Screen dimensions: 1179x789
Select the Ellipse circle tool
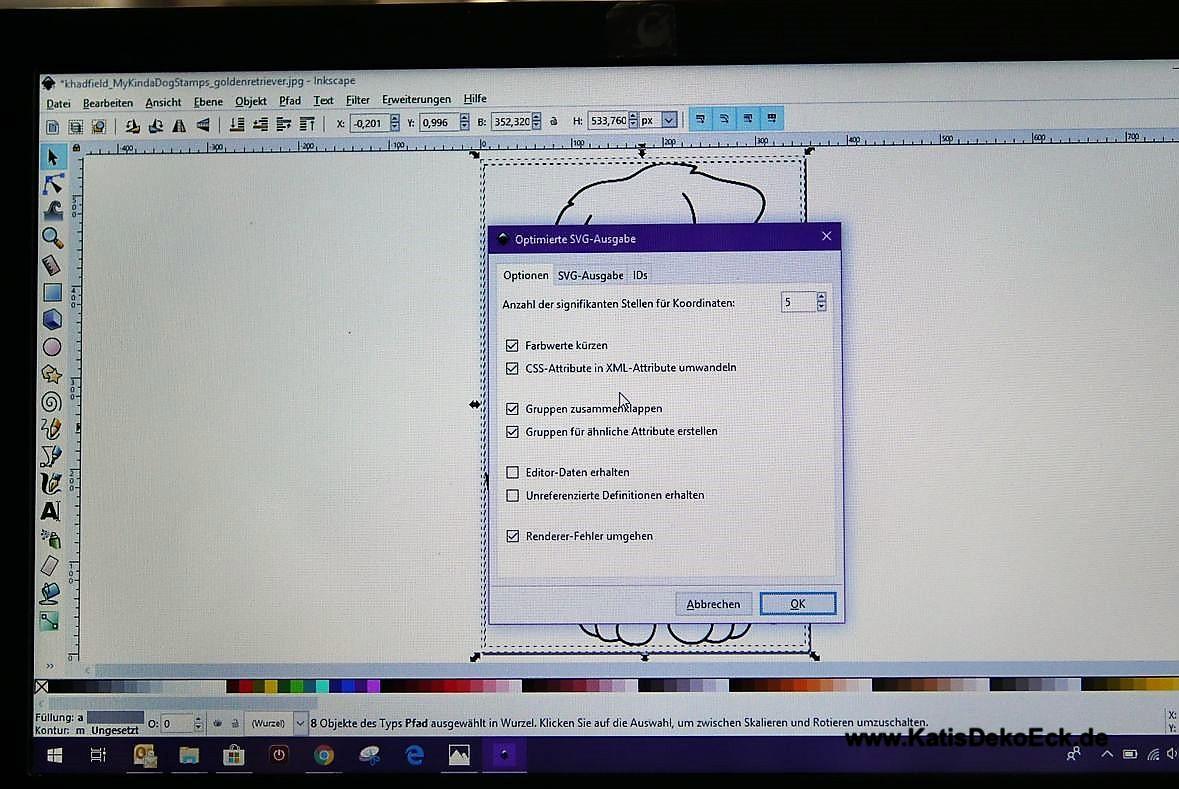(x=52, y=347)
